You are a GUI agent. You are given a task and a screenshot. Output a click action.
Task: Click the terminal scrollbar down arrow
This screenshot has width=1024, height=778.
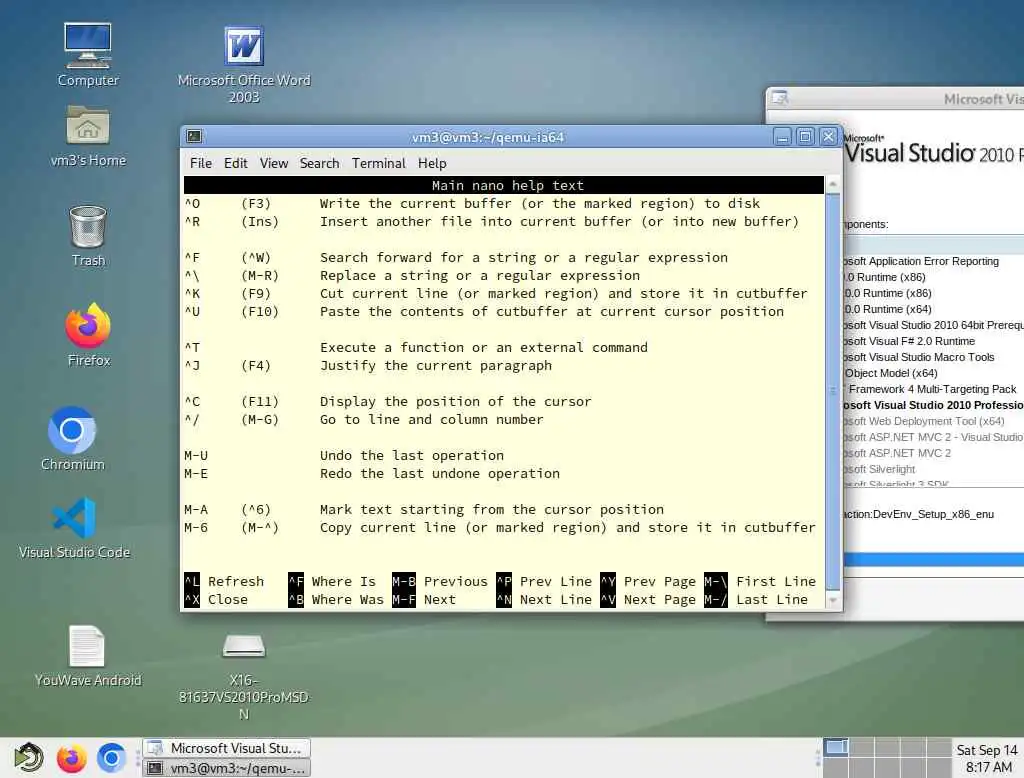[x=833, y=600]
